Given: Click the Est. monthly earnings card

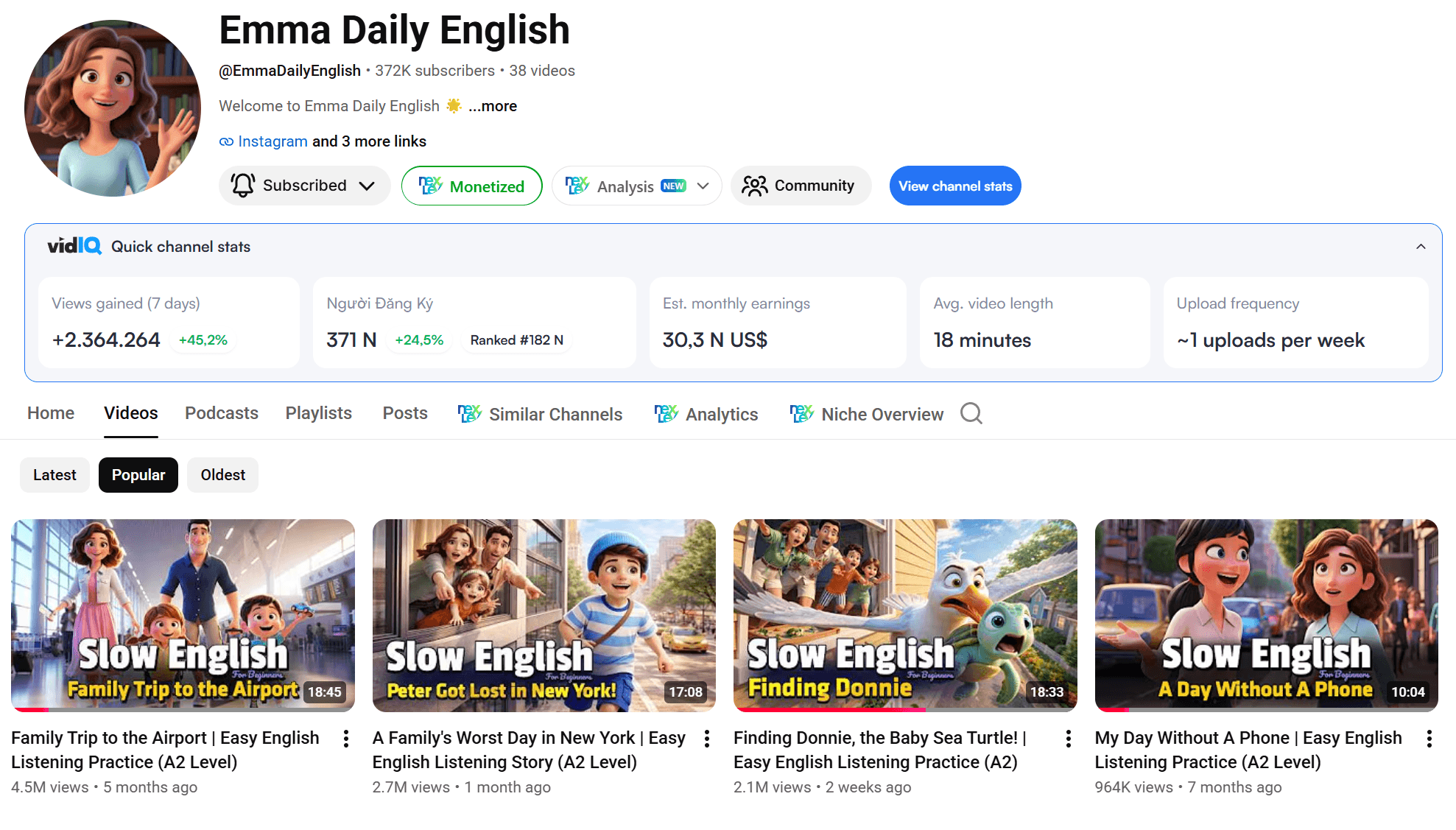Looking at the screenshot, I should (778, 323).
